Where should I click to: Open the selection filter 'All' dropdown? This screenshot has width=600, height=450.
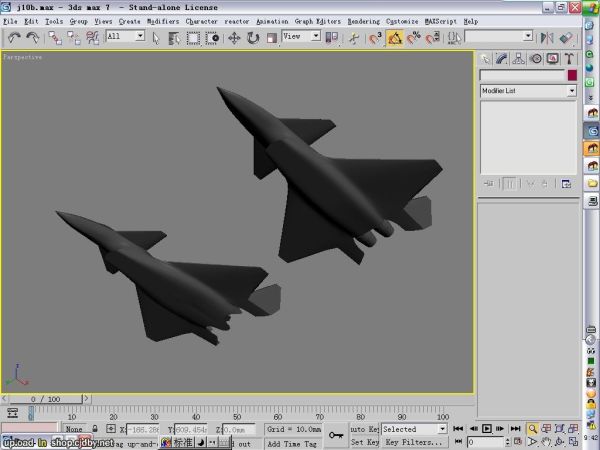[x=139, y=36]
